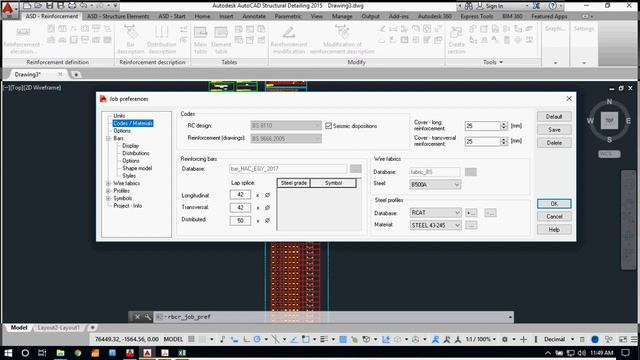Click the Cover - transversal reinforcement input field
The width and height of the screenshot is (640, 360).
pyautogui.click(x=482, y=141)
